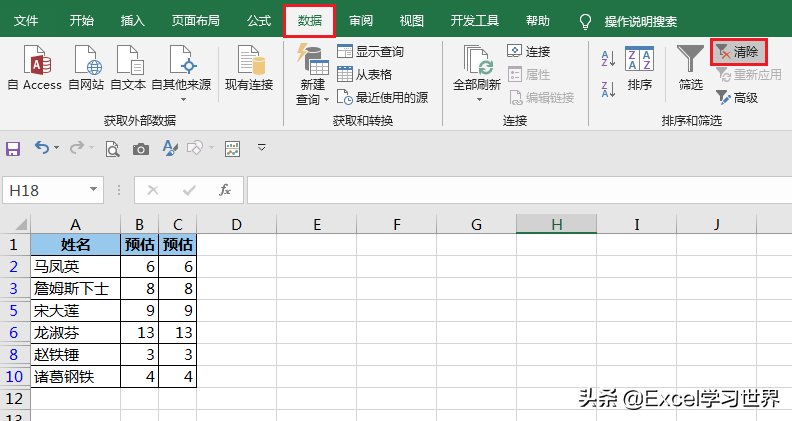Open the From Other Sources (自其他来源) menu

[181, 72]
